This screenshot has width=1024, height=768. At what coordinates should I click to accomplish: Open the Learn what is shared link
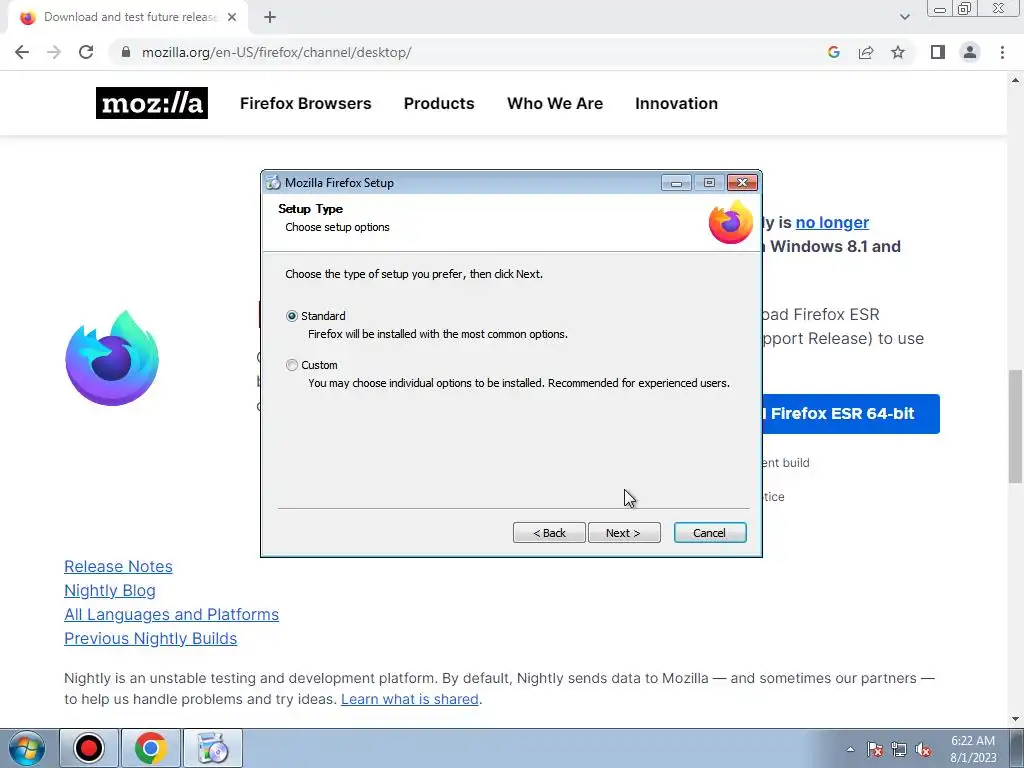[409, 699]
